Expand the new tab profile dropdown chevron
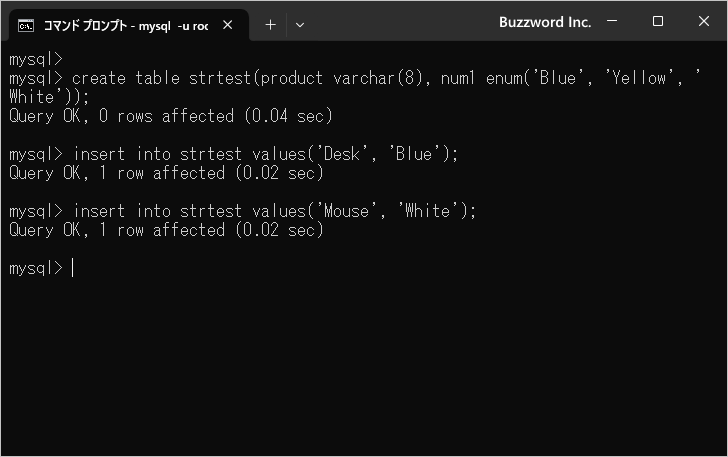The width and height of the screenshot is (728, 457). tap(300, 25)
